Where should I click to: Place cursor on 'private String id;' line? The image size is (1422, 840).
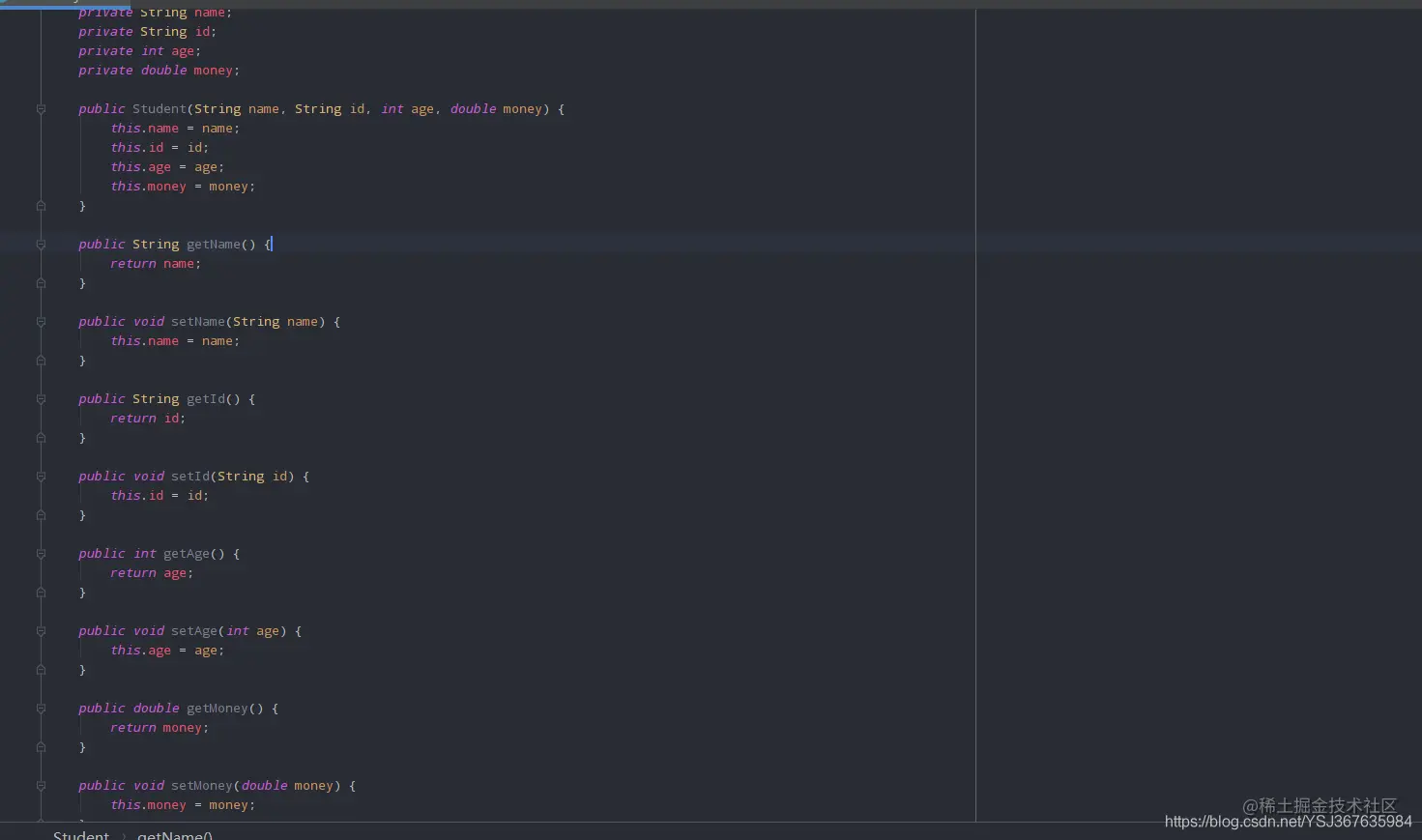[147, 32]
